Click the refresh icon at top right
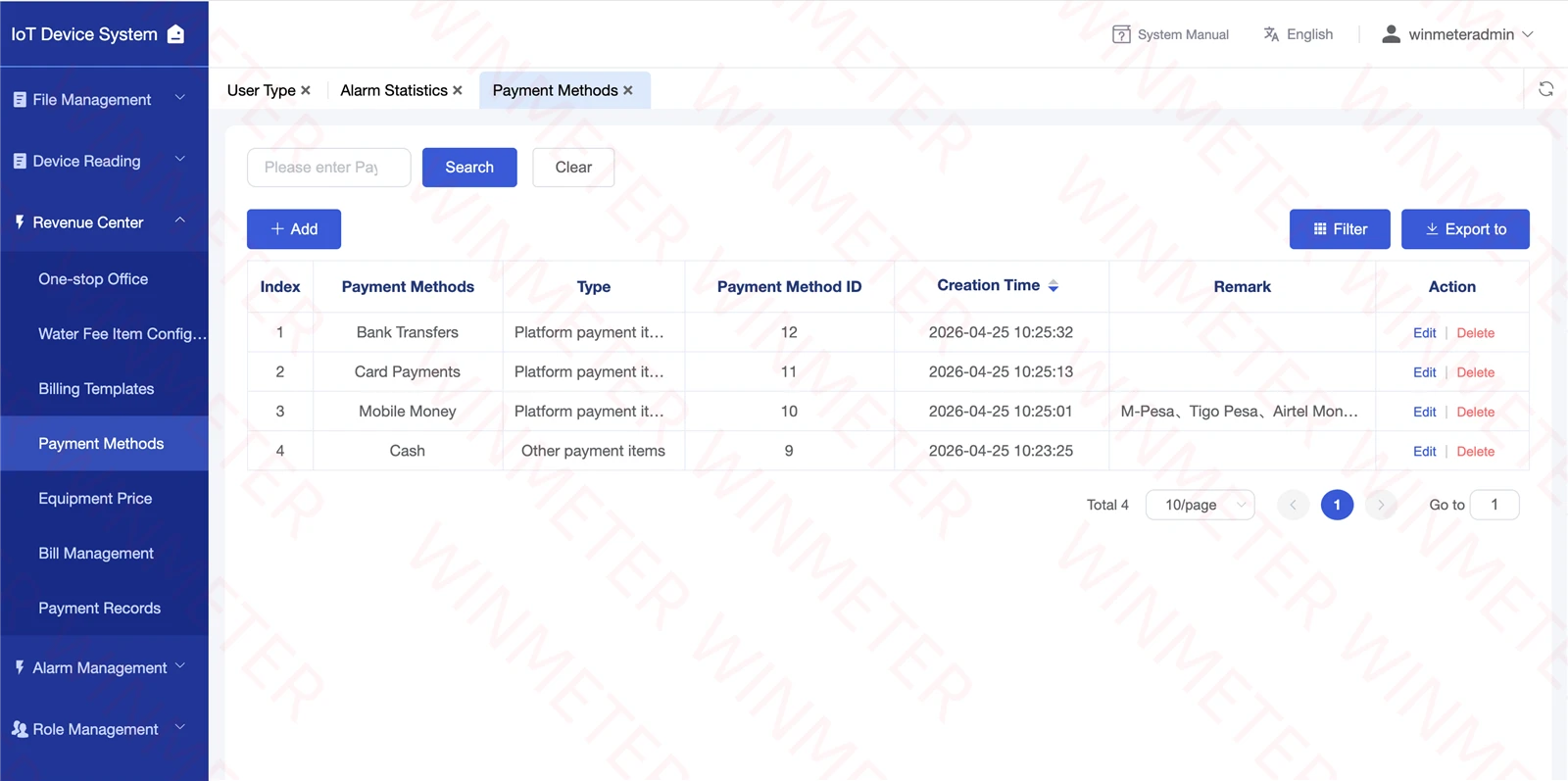The height and width of the screenshot is (781, 1568). [1545, 89]
